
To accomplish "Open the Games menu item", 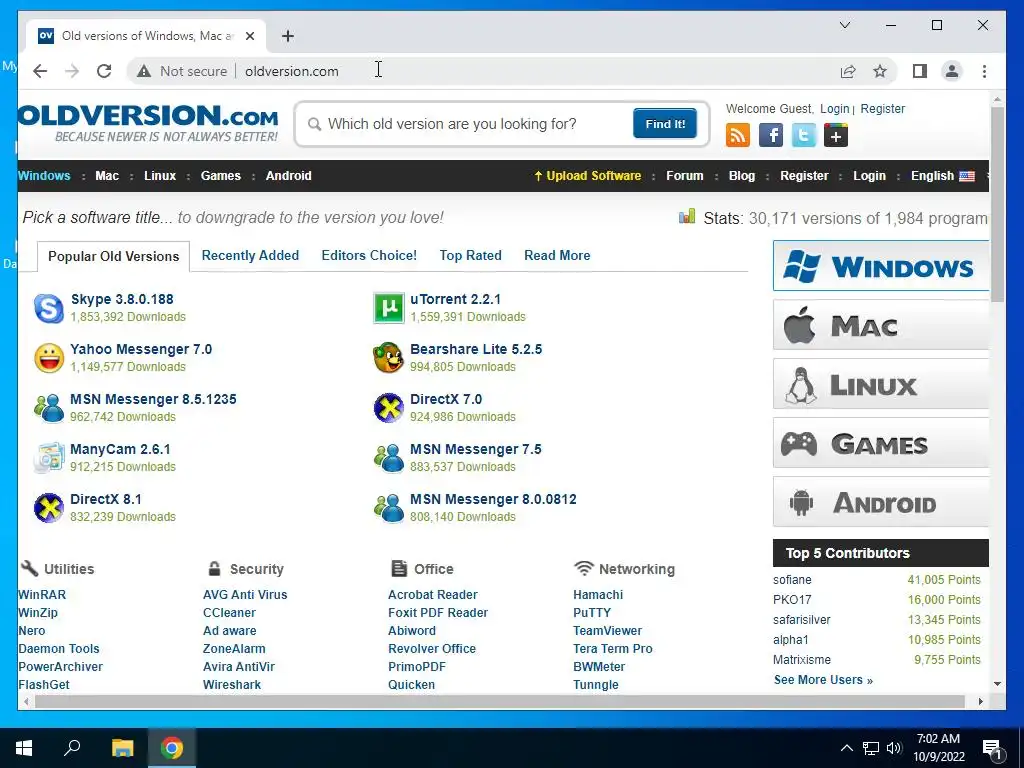I will click(x=221, y=176).
